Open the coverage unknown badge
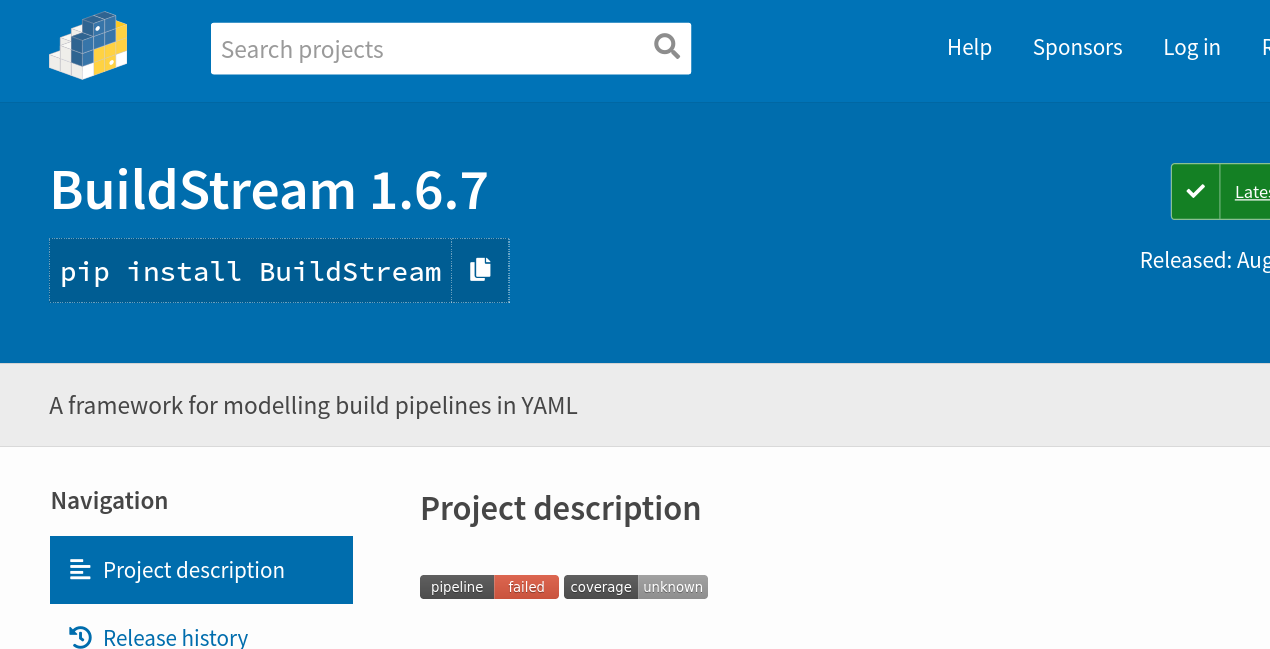The height and width of the screenshot is (649, 1270). (x=635, y=587)
